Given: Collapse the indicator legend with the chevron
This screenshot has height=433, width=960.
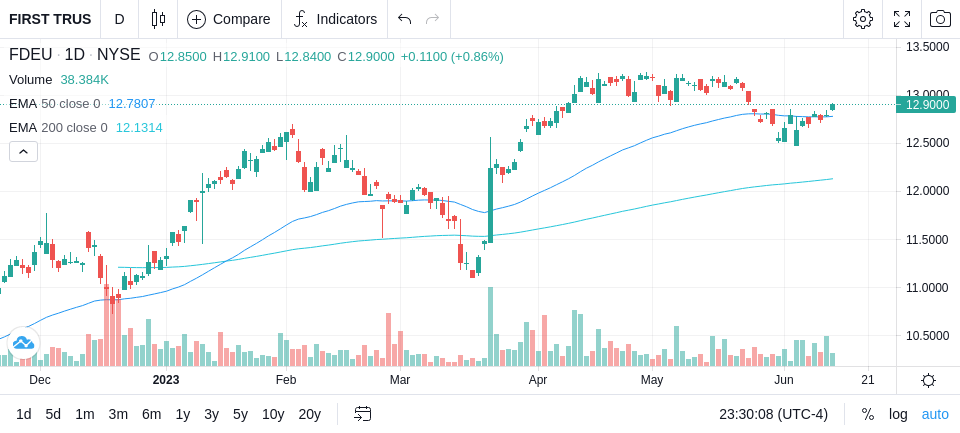Looking at the screenshot, I should tap(23, 151).
